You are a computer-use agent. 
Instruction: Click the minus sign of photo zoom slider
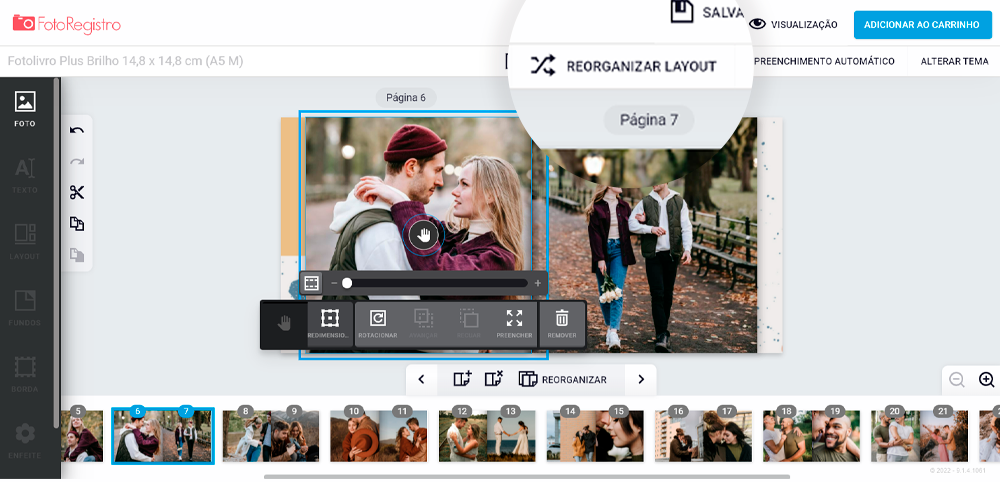click(334, 283)
